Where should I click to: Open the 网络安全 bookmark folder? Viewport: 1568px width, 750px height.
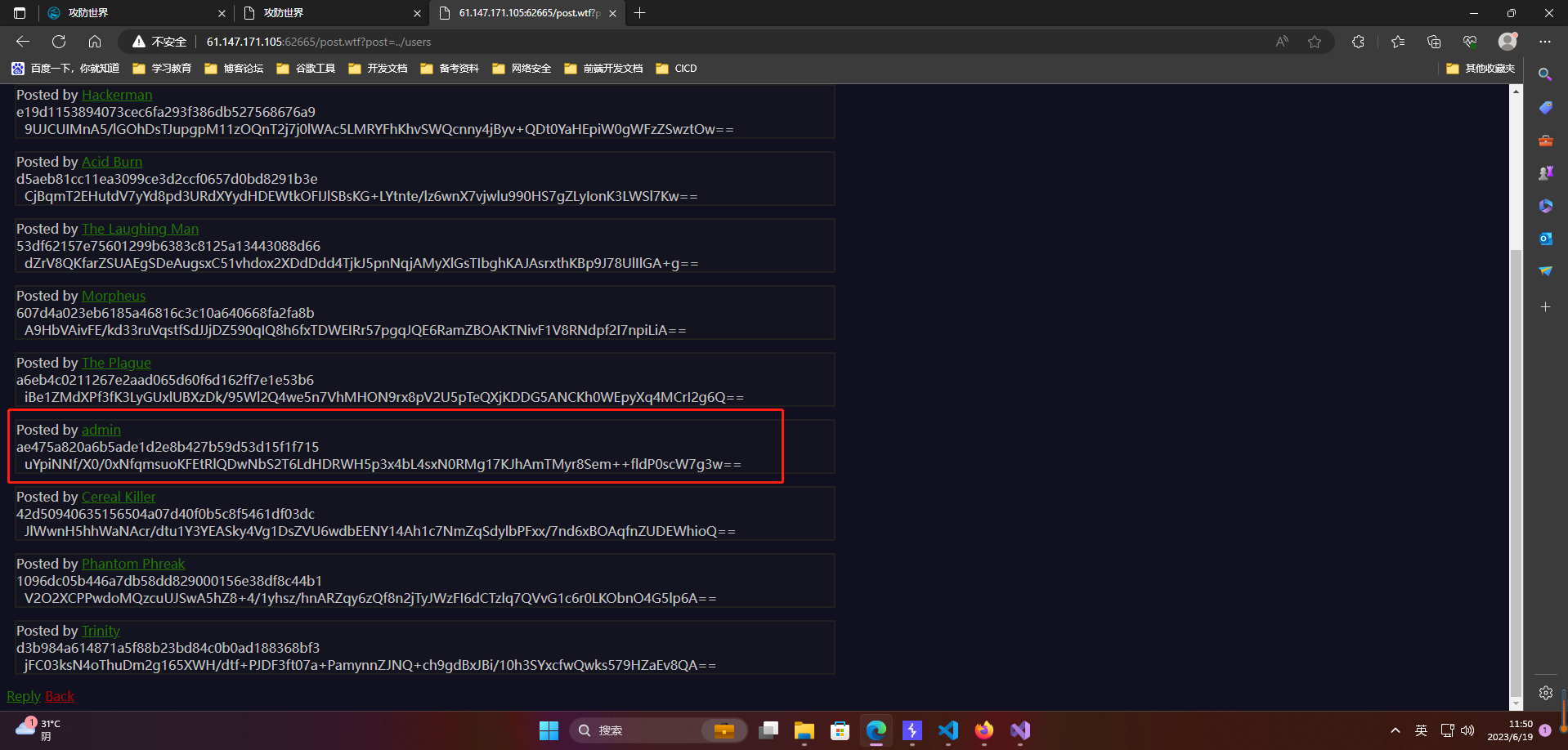coord(522,69)
